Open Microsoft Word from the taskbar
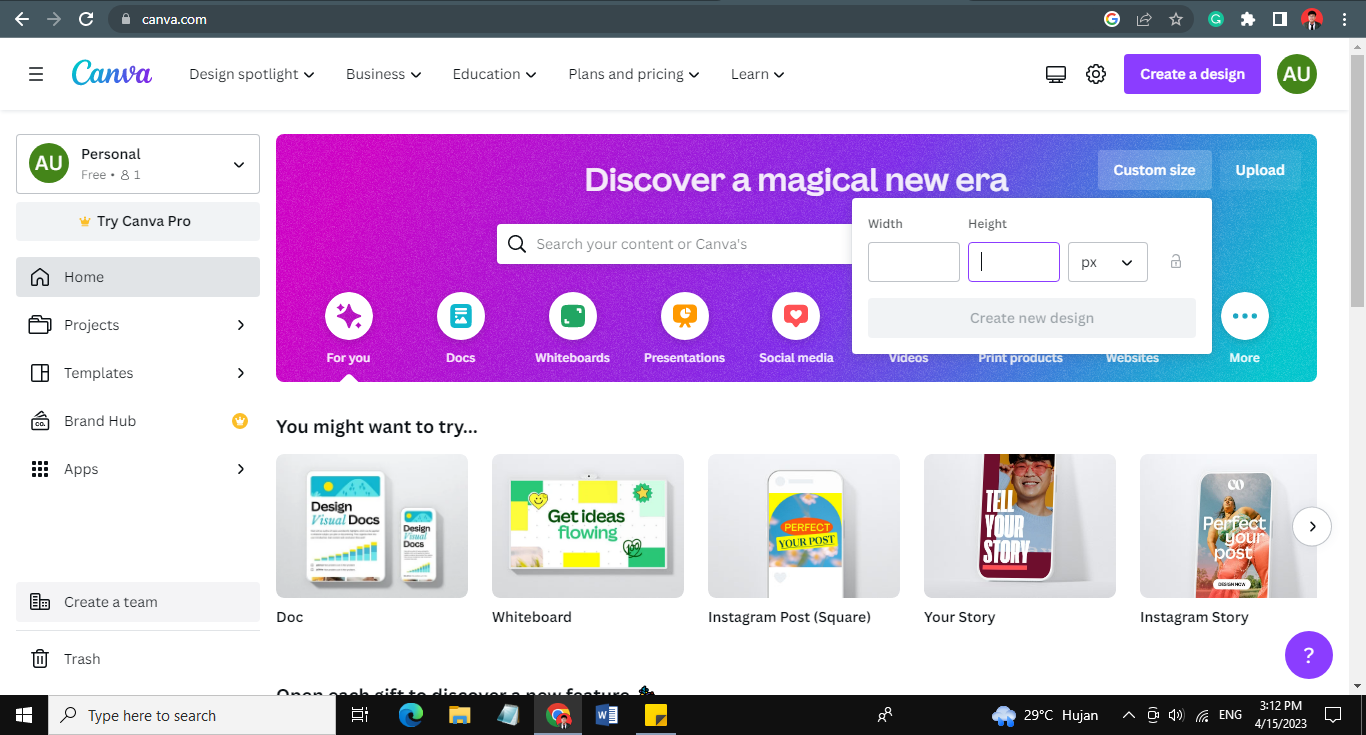Image resolution: width=1366 pixels, height=735 pixels. click(607, 715)
